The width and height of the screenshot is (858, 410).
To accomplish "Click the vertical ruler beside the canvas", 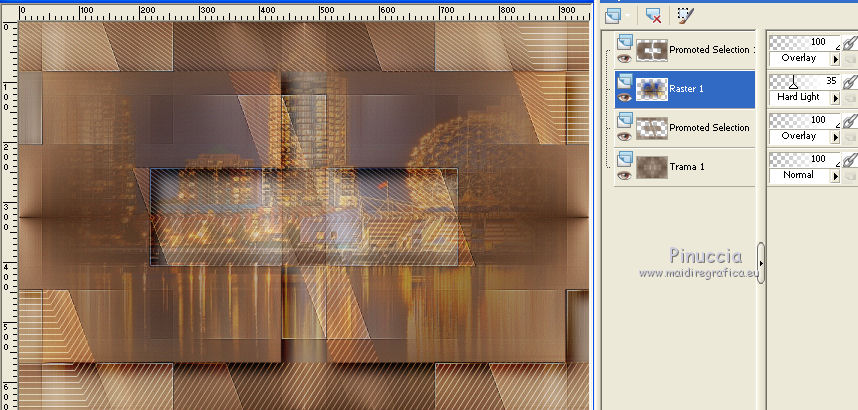I will pyautogui.click(x=9, y=215).
